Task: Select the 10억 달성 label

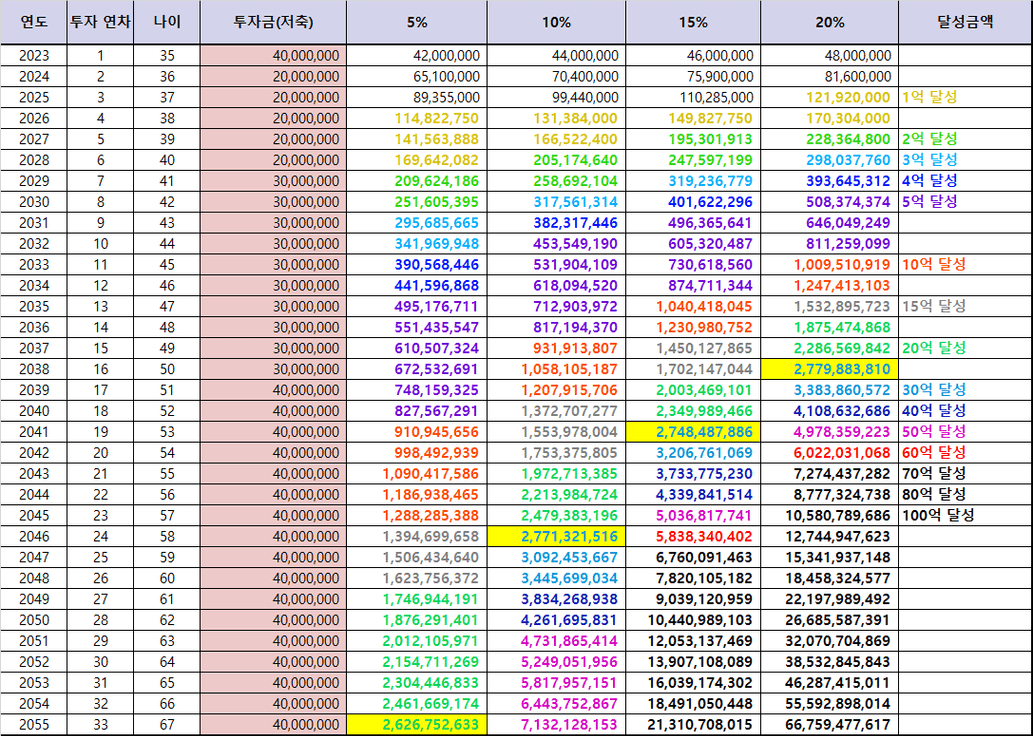Action: pos(934,264)
